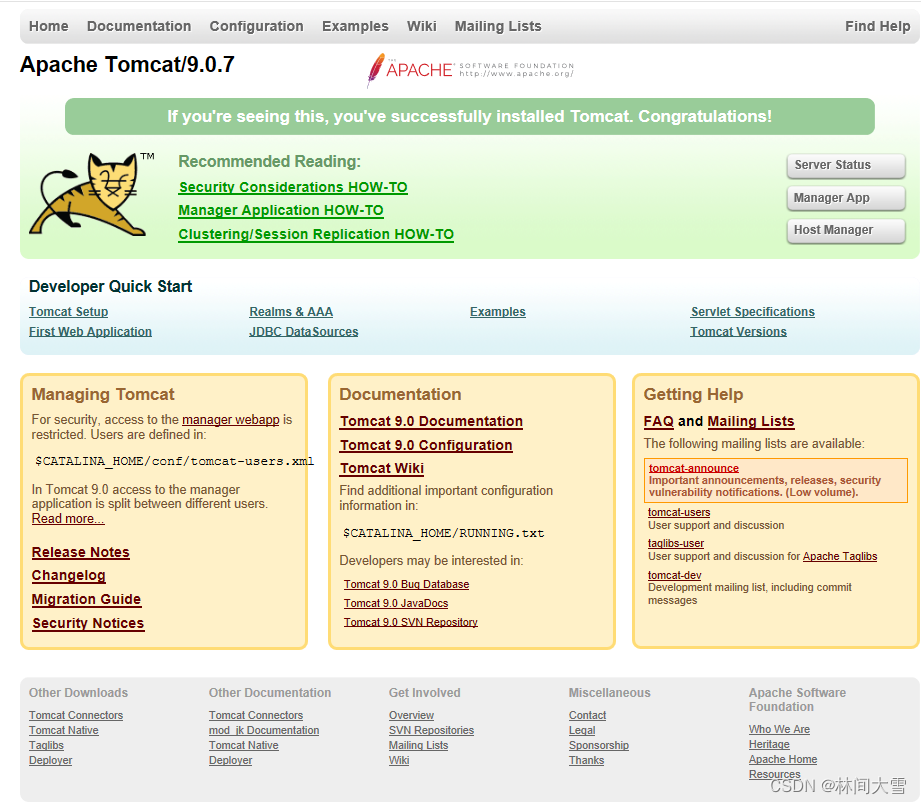Open Security Considerations HOW-TO link

pos(293,187)
